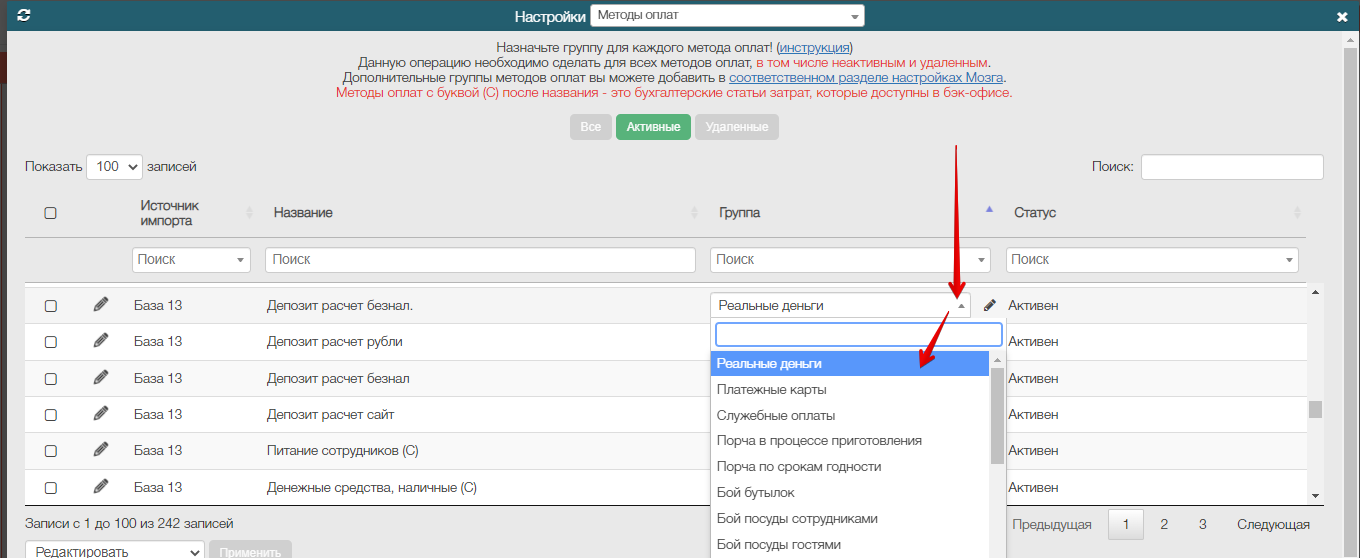
Task: Click the pencil icon beside Реальные деньги group dropdown
Action: pyautogui.click(x=990, y=305)
